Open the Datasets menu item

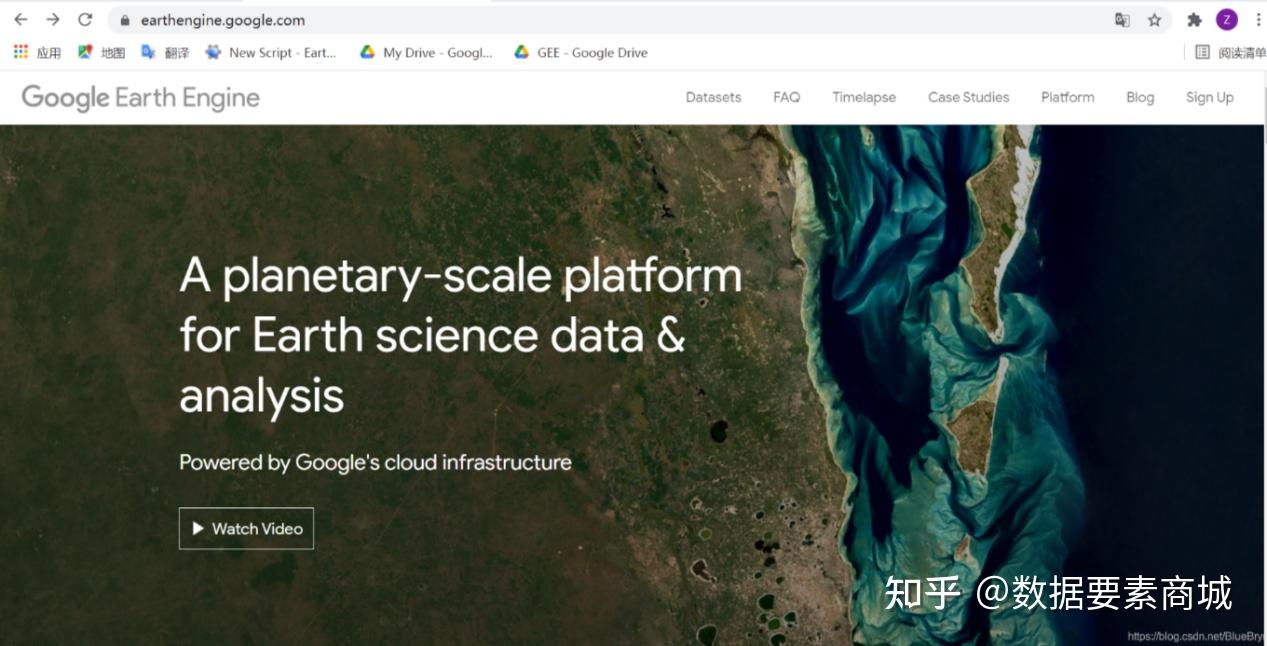click(713, 97)
